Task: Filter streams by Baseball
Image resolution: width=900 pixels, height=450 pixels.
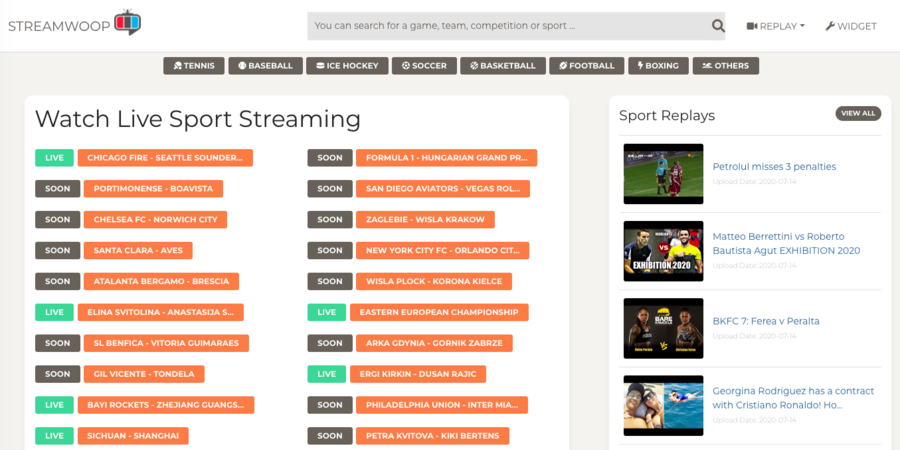Action: point(265,65)
